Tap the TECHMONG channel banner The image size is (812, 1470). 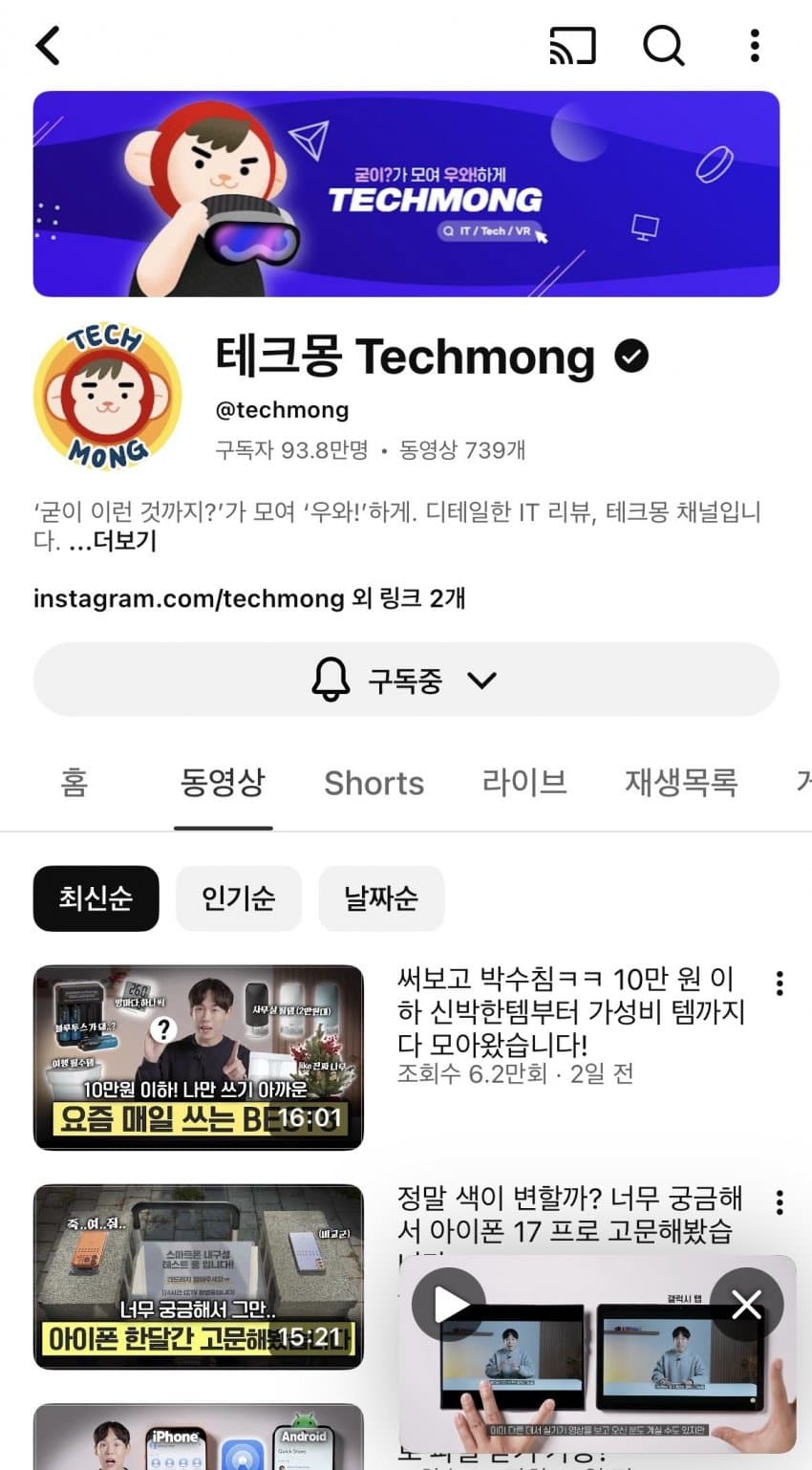tap(406, 194)
